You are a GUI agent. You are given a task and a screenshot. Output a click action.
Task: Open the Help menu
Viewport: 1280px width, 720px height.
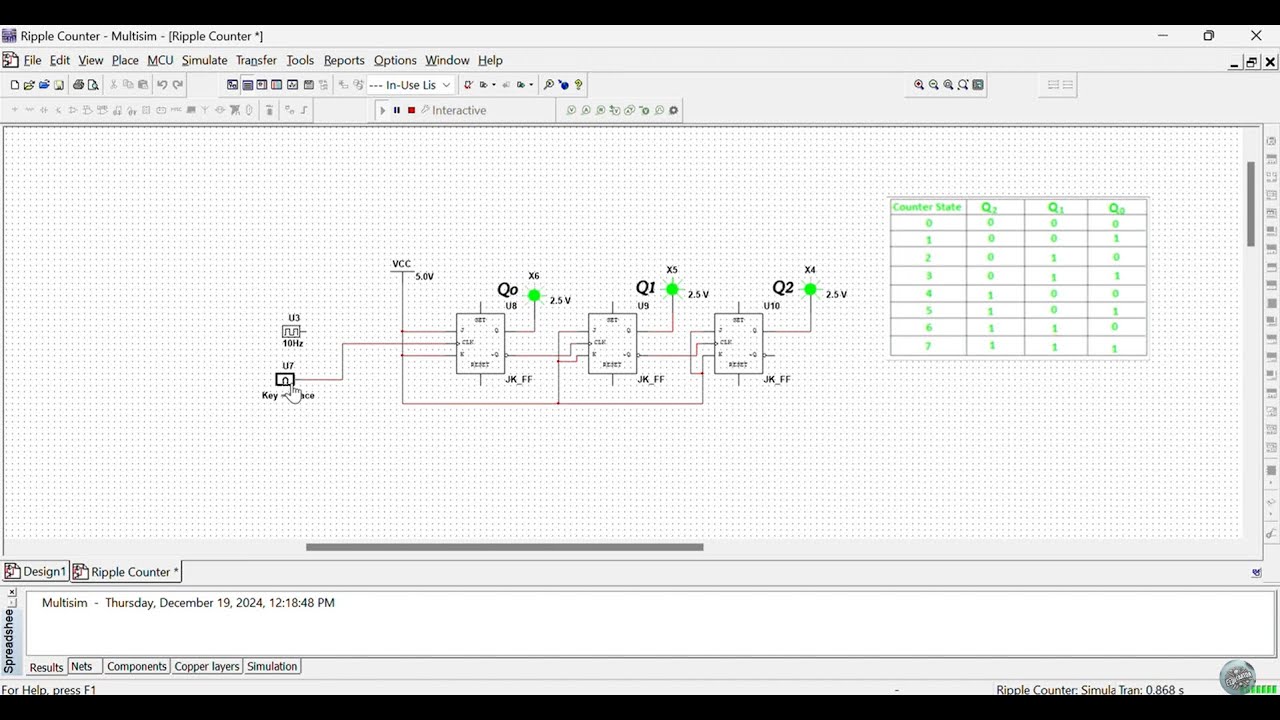(x=490, y=60)
